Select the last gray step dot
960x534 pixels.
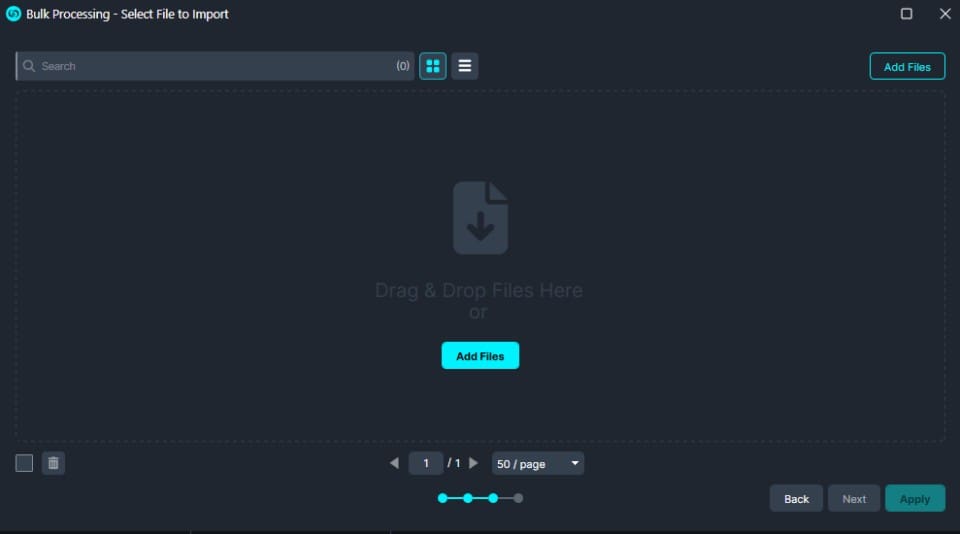(518, 498)
